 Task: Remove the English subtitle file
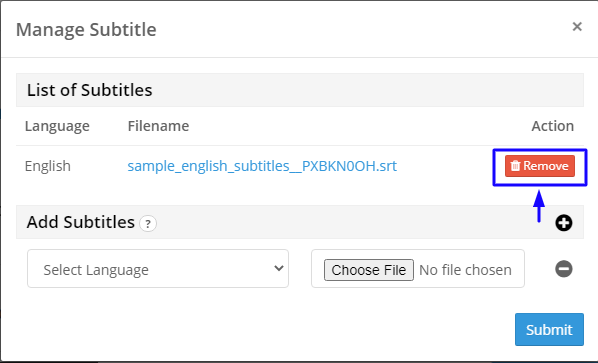pyautogui.click(x=540, y=166)
